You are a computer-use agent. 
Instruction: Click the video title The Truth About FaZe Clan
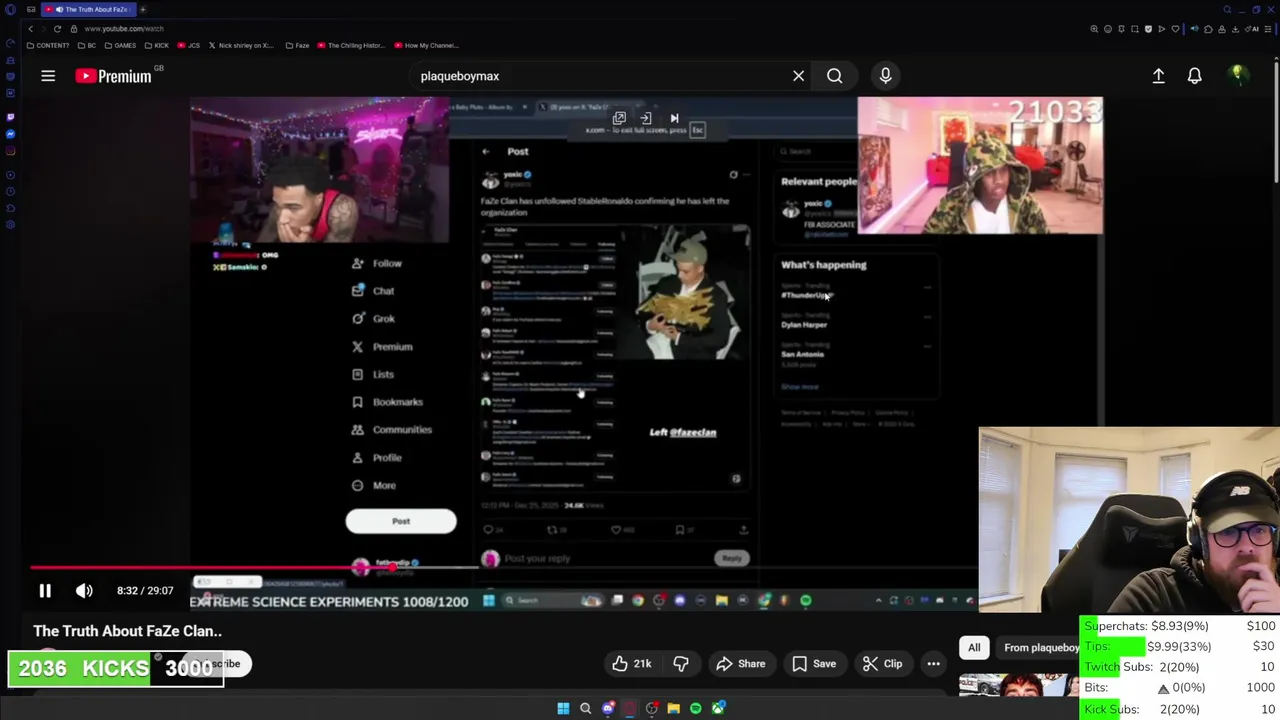point(128,631)
